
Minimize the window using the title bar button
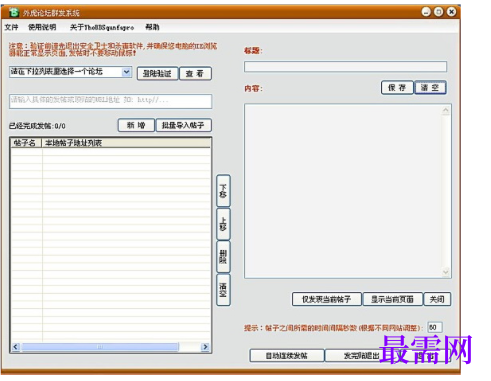point(426,12)
